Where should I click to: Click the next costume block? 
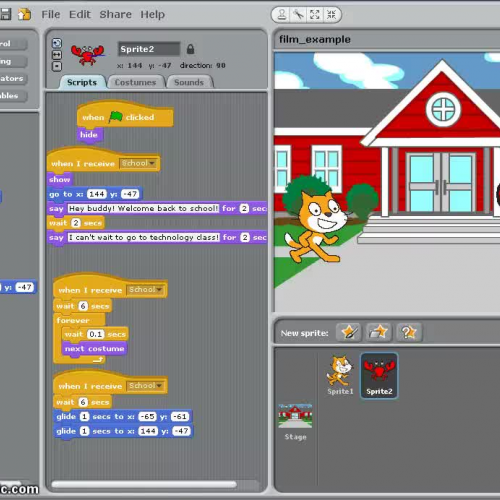click(x=94, y=349)
